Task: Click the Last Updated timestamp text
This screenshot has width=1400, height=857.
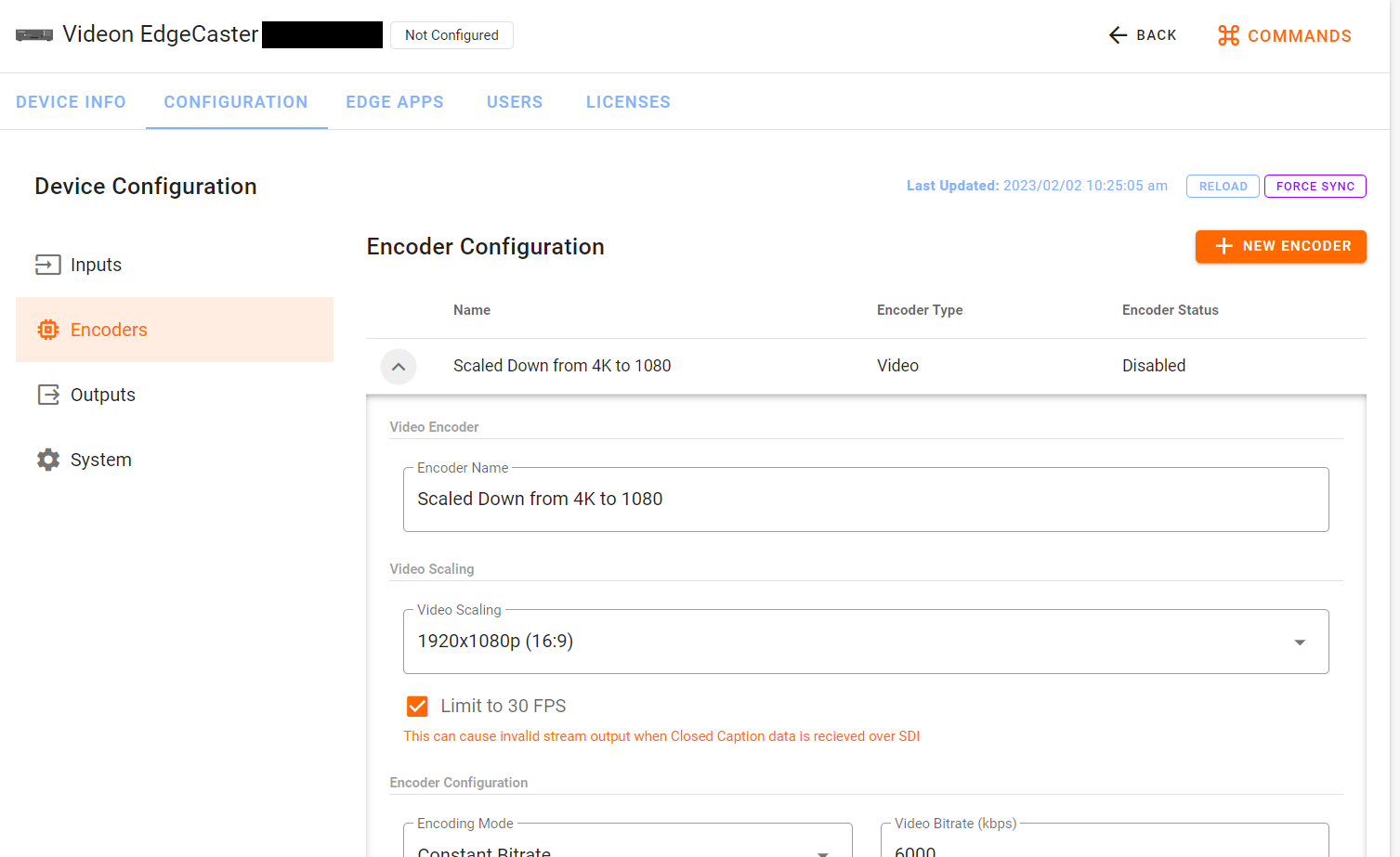Action: [1037, 186]
